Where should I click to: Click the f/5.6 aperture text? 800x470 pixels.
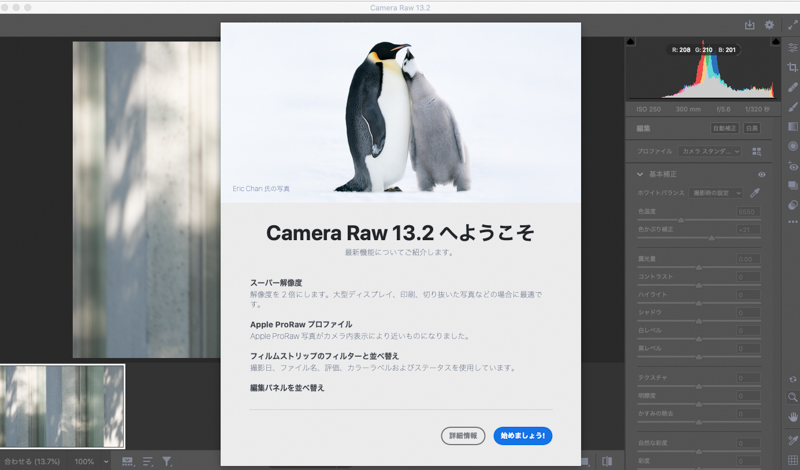pyautogui.click(x=723, y=109)
